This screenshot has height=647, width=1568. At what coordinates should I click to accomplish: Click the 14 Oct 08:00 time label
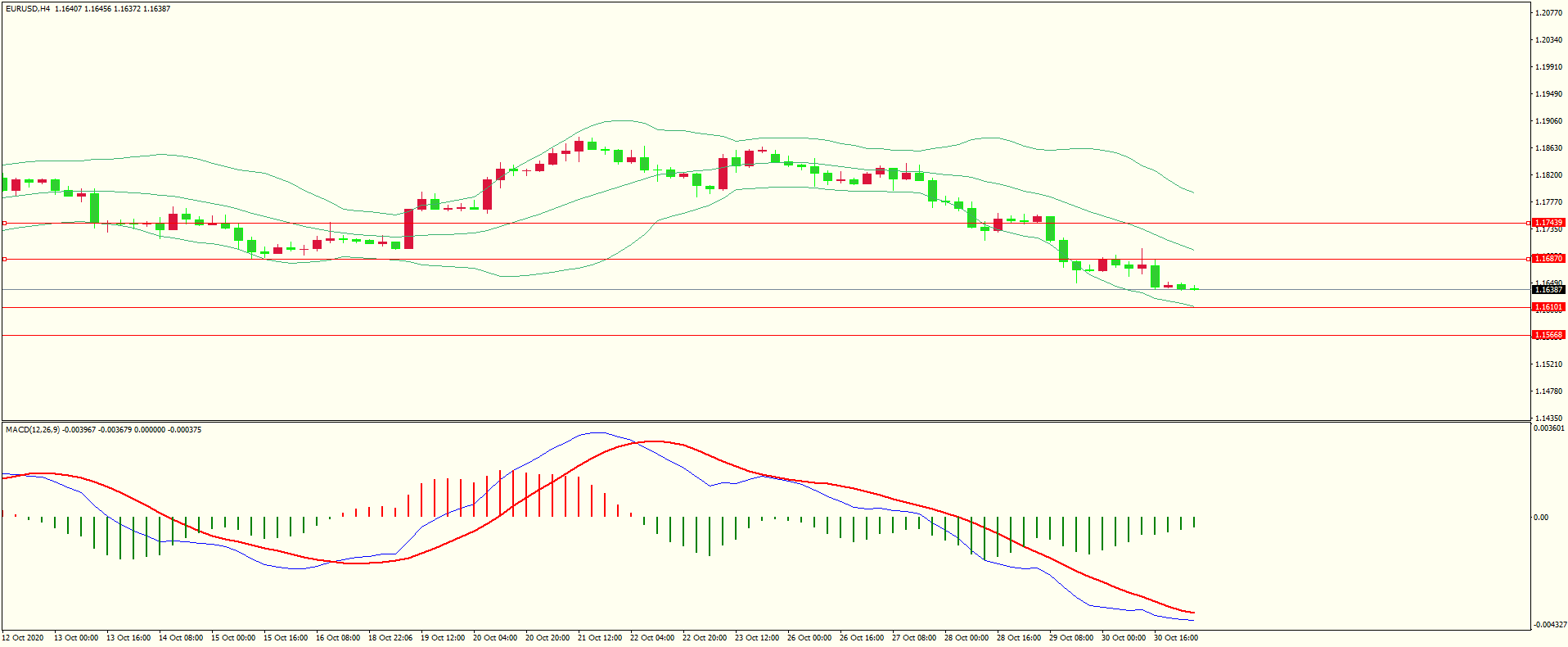coord(181,638)
